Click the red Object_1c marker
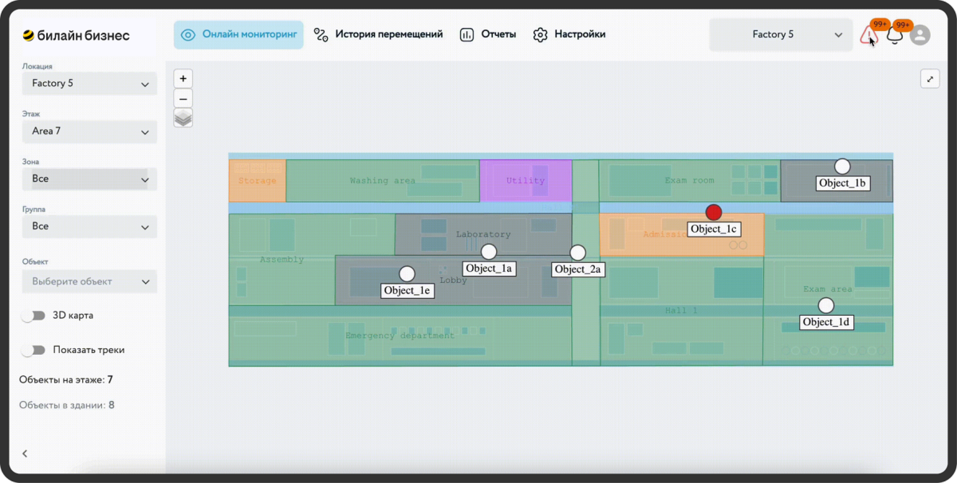Screen dimensions: 957x483 [713, 212]
